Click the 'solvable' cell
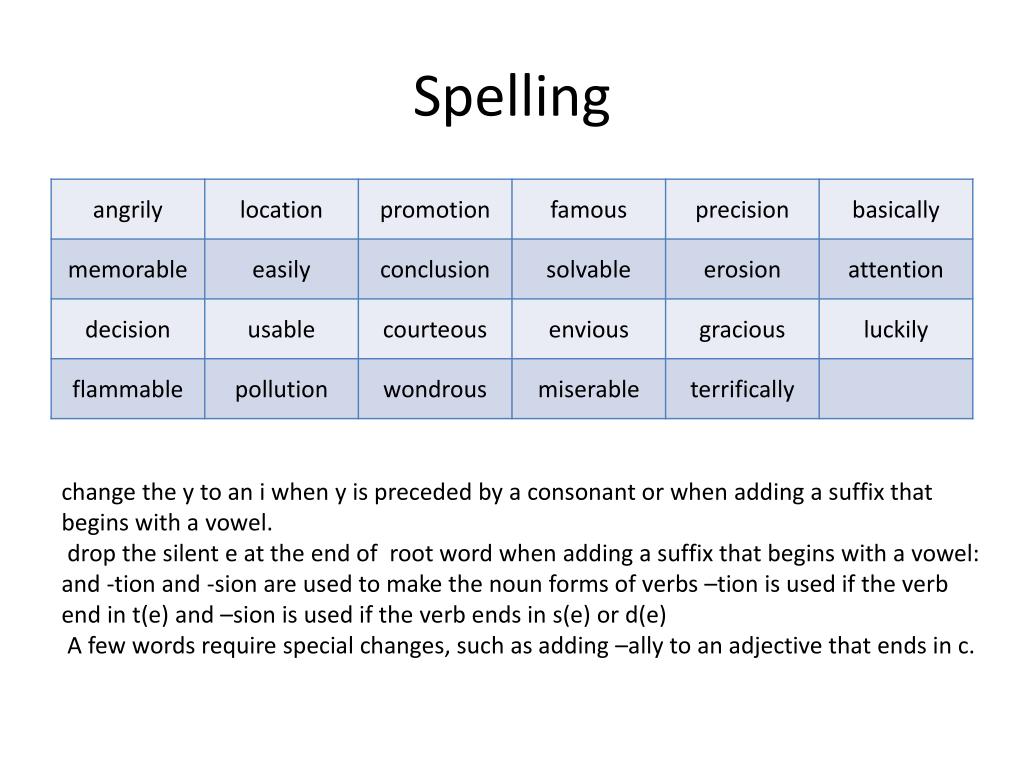The image size is (1024, 768). click(x=588, y=269)
